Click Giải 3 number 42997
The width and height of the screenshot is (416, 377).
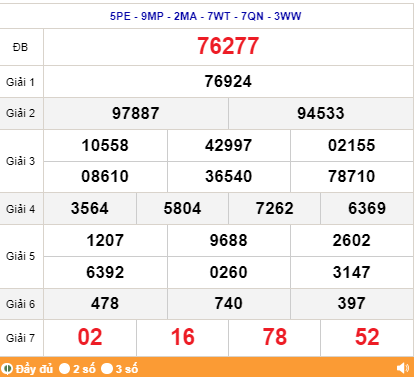228,146
